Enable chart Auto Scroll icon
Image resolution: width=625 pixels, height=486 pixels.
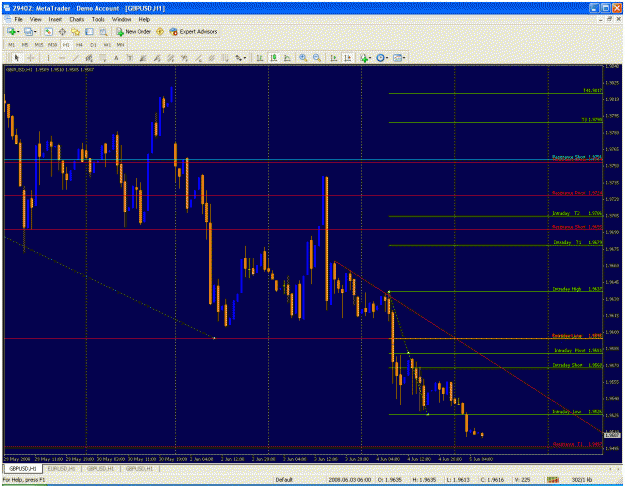[334, 58]
